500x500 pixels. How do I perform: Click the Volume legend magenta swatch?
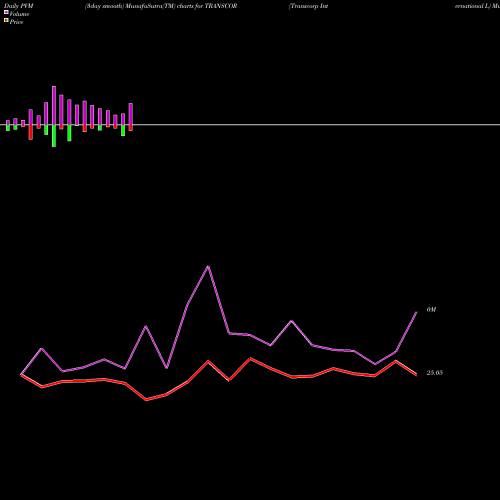point(6,12)
